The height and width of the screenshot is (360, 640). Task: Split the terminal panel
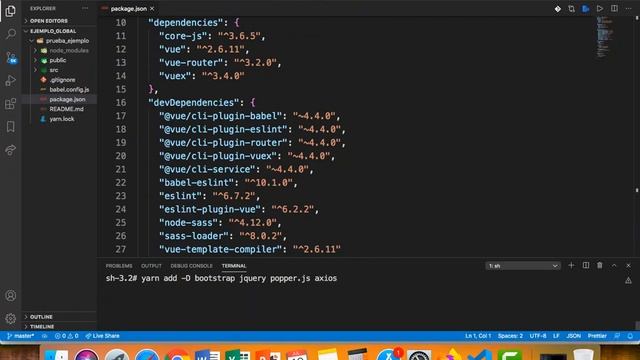click(x=586, y=265)
